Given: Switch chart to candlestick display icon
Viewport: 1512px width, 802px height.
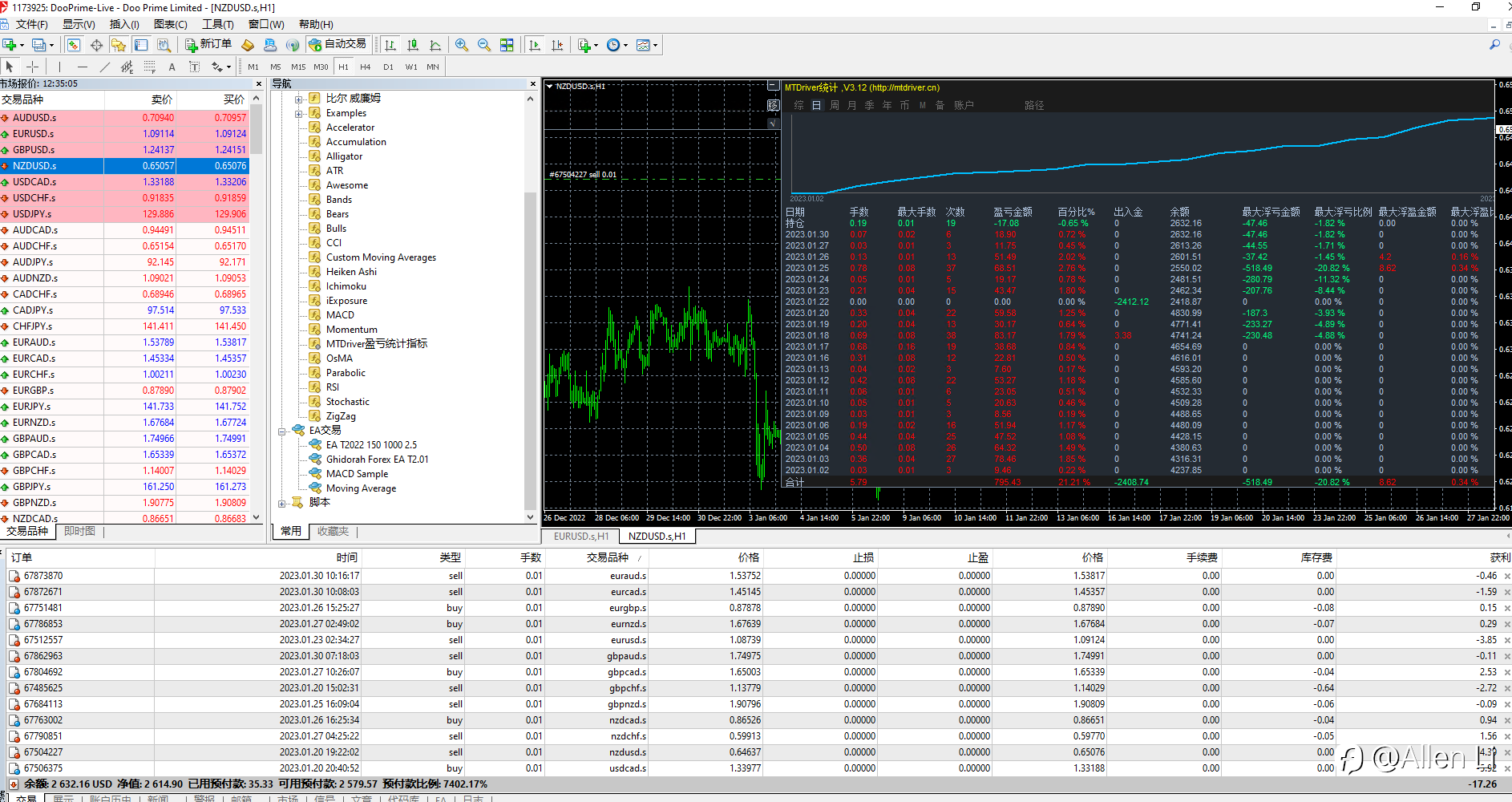Looking at the screenshot, I should click(413, 45).
